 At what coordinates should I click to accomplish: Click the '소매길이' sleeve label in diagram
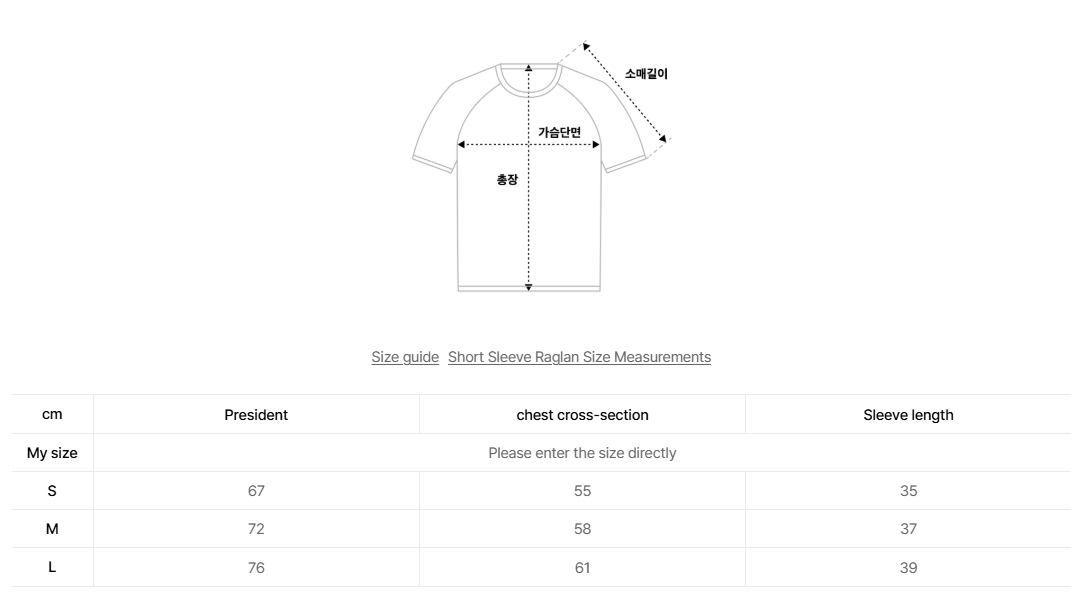click(x=646, y=74)
